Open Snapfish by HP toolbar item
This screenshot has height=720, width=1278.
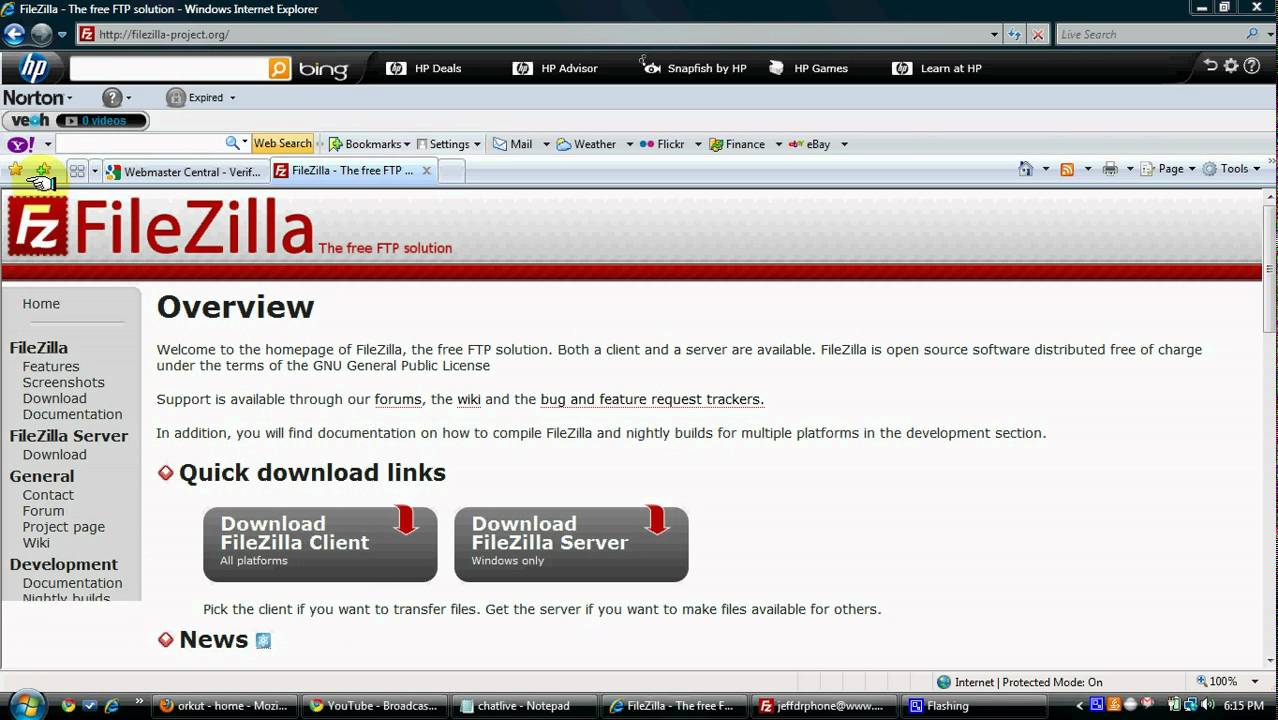695,68
